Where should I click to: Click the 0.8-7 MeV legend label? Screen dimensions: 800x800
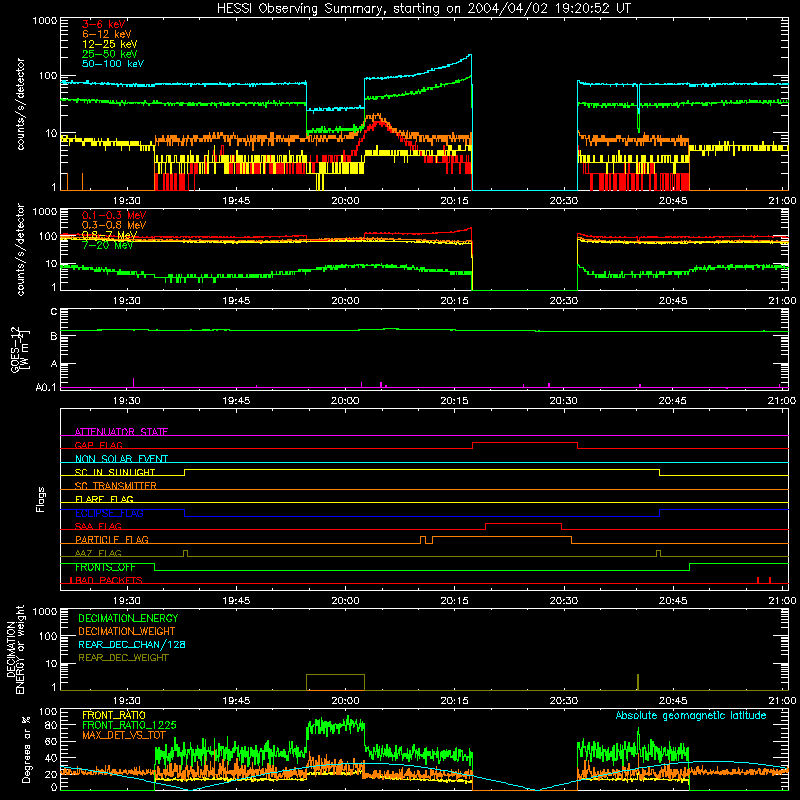(109, 235)
